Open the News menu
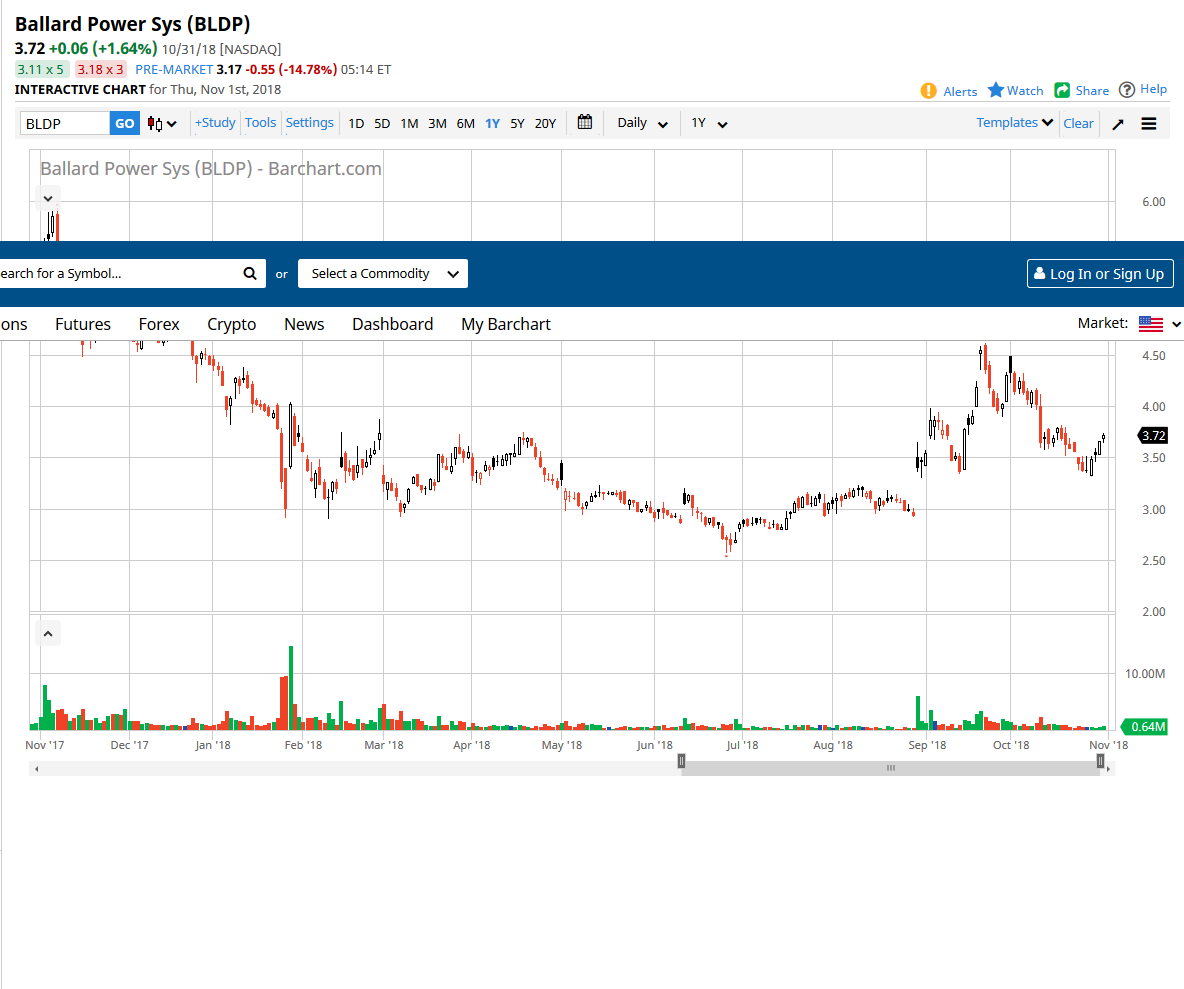 [x=304, y=324]
